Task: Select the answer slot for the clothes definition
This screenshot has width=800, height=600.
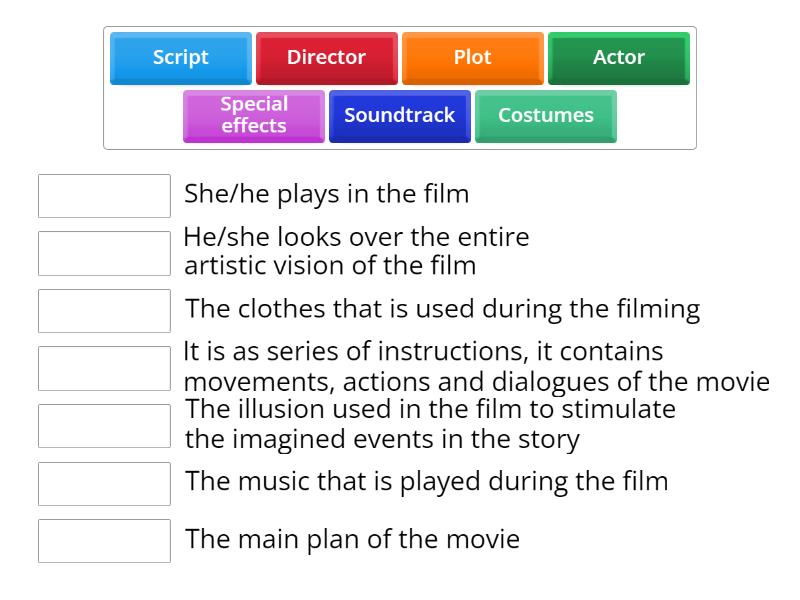Action: (x=104, y=310)
